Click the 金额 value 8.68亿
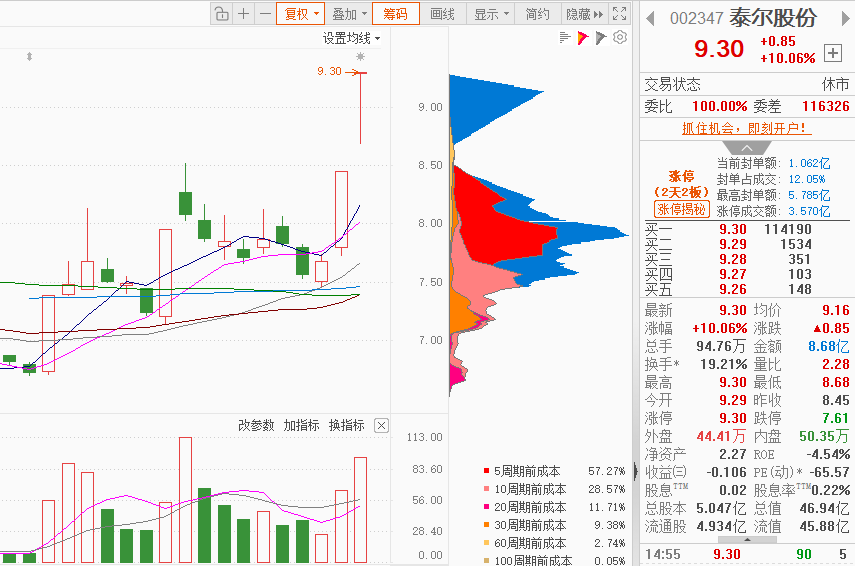The width and height of the screenshot is (855, 566). click(828, 346)
